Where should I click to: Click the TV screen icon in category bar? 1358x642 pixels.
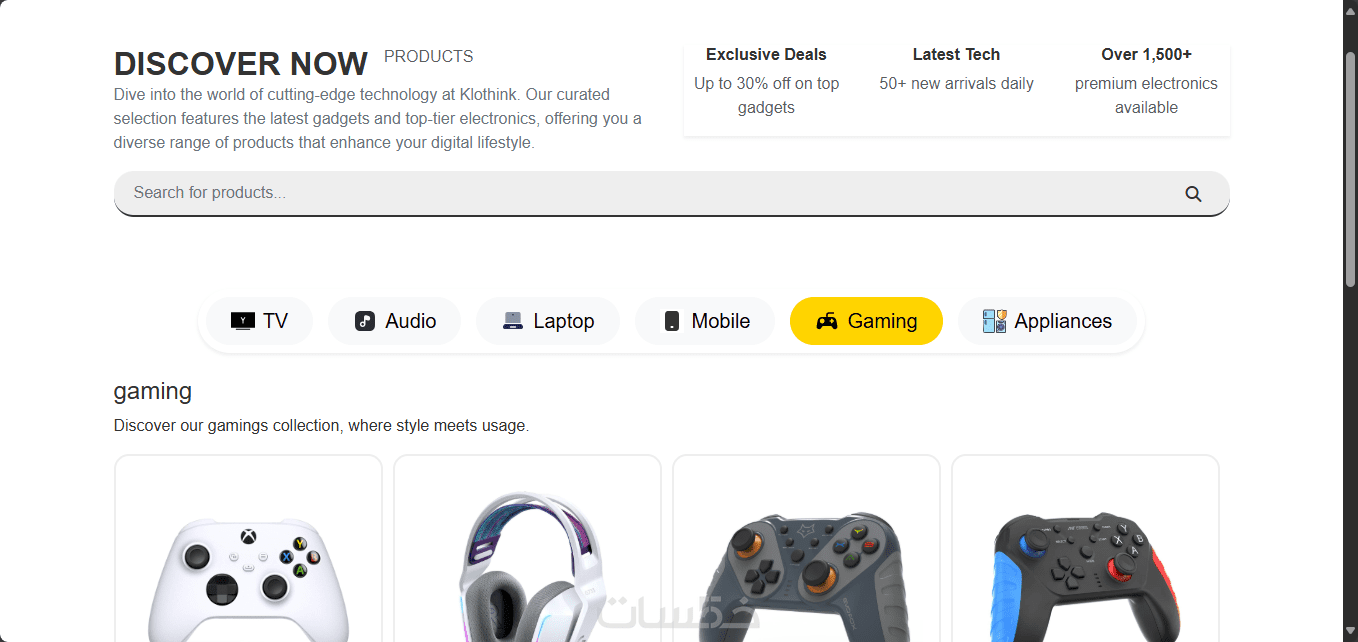[243, 321]
